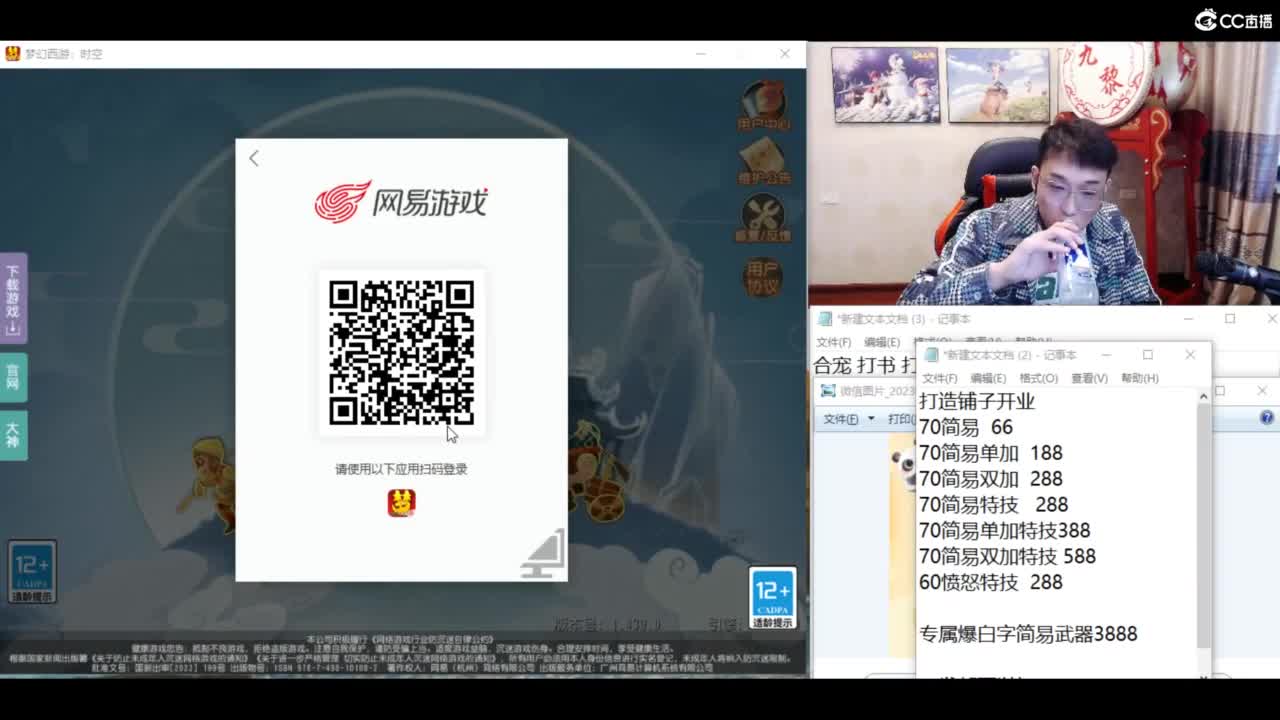This screenshot has width=1280, height=720.
Task: Maximize Notepad (3) window
Action: tap(1230, 319)
